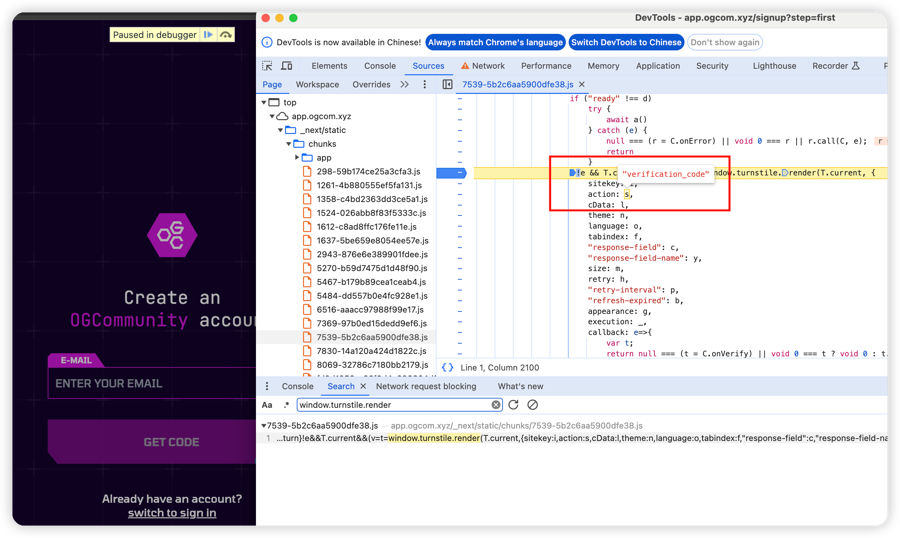Click the step over debugger icon
900x538 pixels.
pyautogui.click(x=226, y=35)
